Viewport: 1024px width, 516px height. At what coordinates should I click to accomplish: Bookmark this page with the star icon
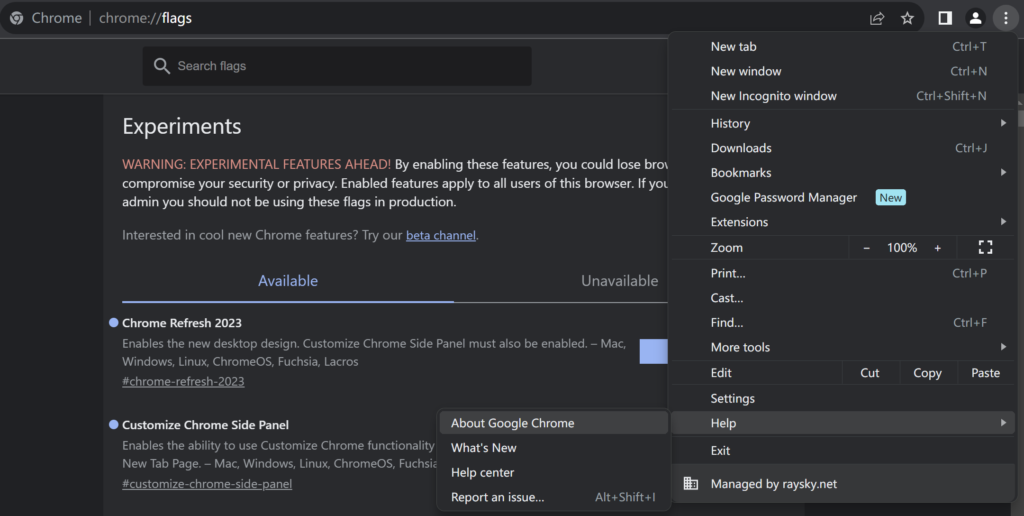tap(907, 18)
